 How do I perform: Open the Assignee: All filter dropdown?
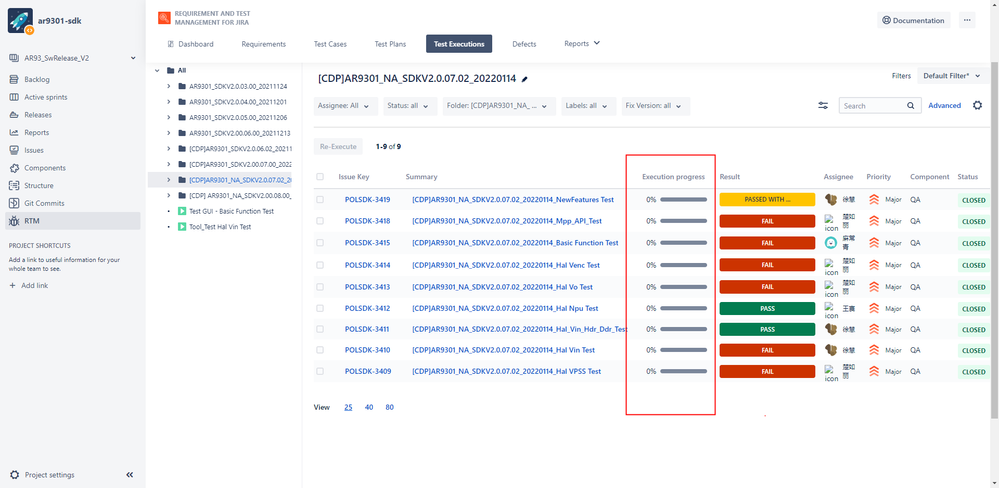coord(345,106)
